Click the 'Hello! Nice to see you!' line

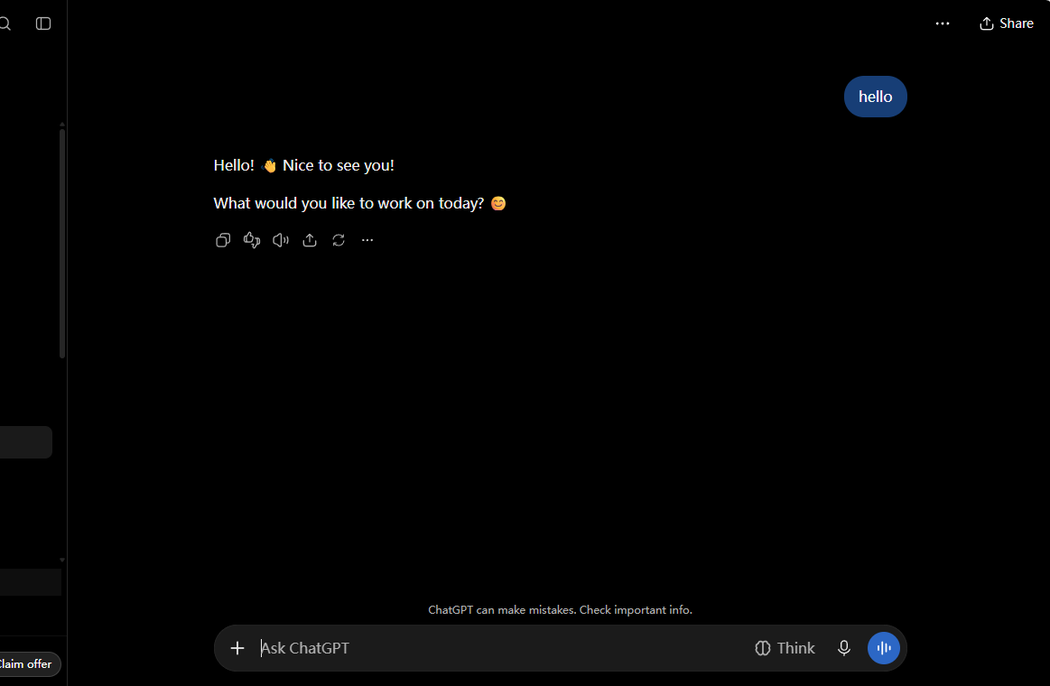303,165
